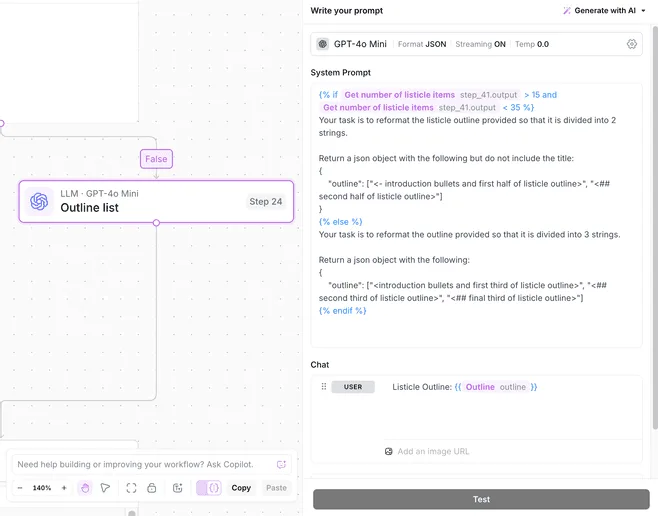Click the OpenAI logo on Outline list node
Image resolution: width=658 pixels, height=516 pixels.
tap(39, 202)
